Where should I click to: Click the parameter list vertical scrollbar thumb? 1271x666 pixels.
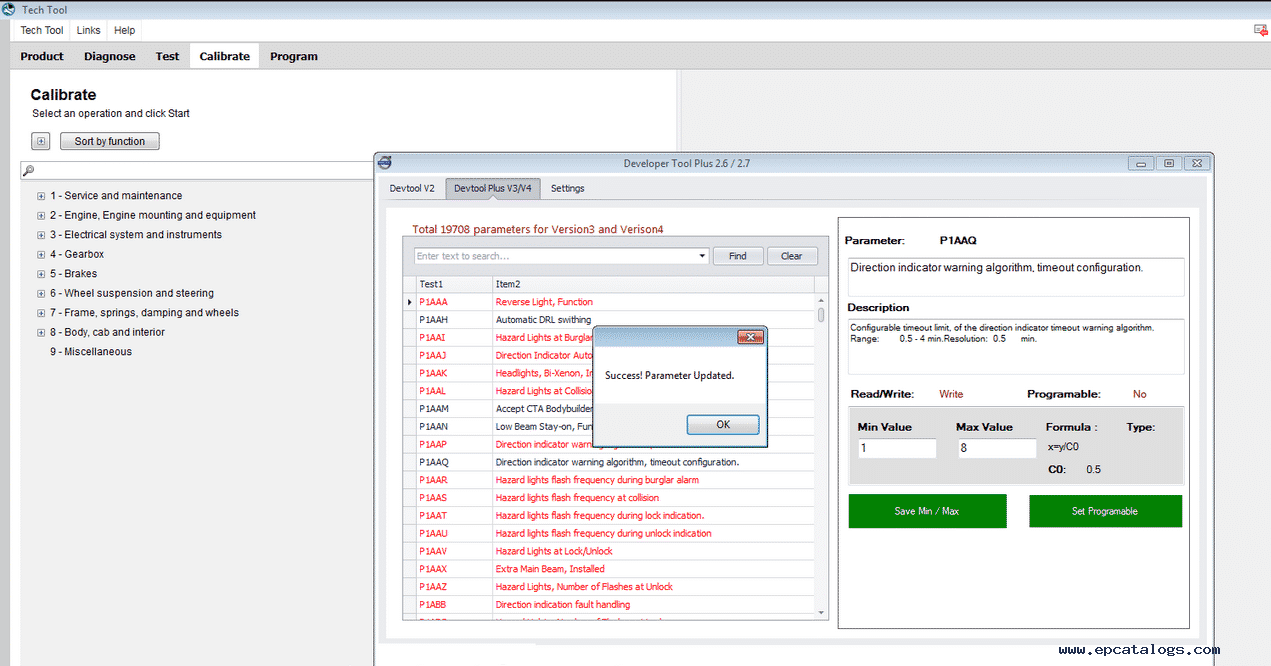click(x=822, y=314)
